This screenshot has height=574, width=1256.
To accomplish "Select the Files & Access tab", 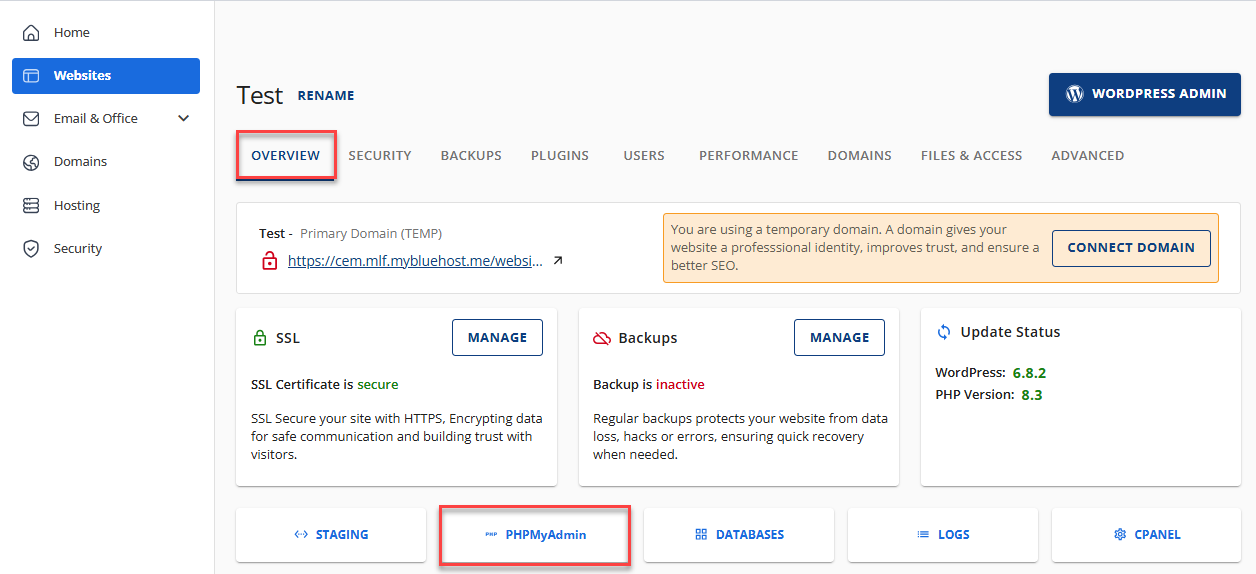I will coord(971,156).
